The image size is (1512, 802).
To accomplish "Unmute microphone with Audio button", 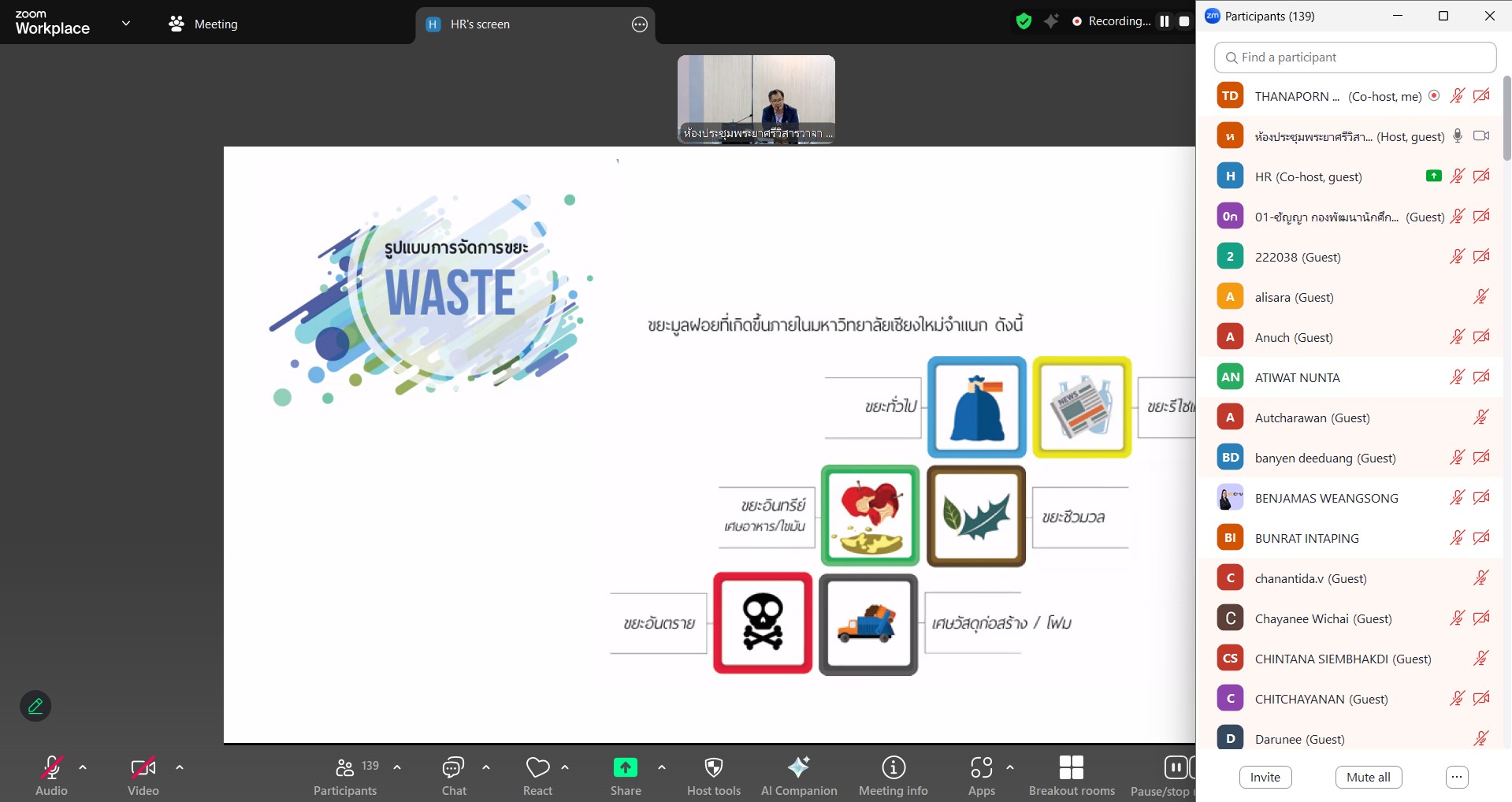I will click(51, 768).
